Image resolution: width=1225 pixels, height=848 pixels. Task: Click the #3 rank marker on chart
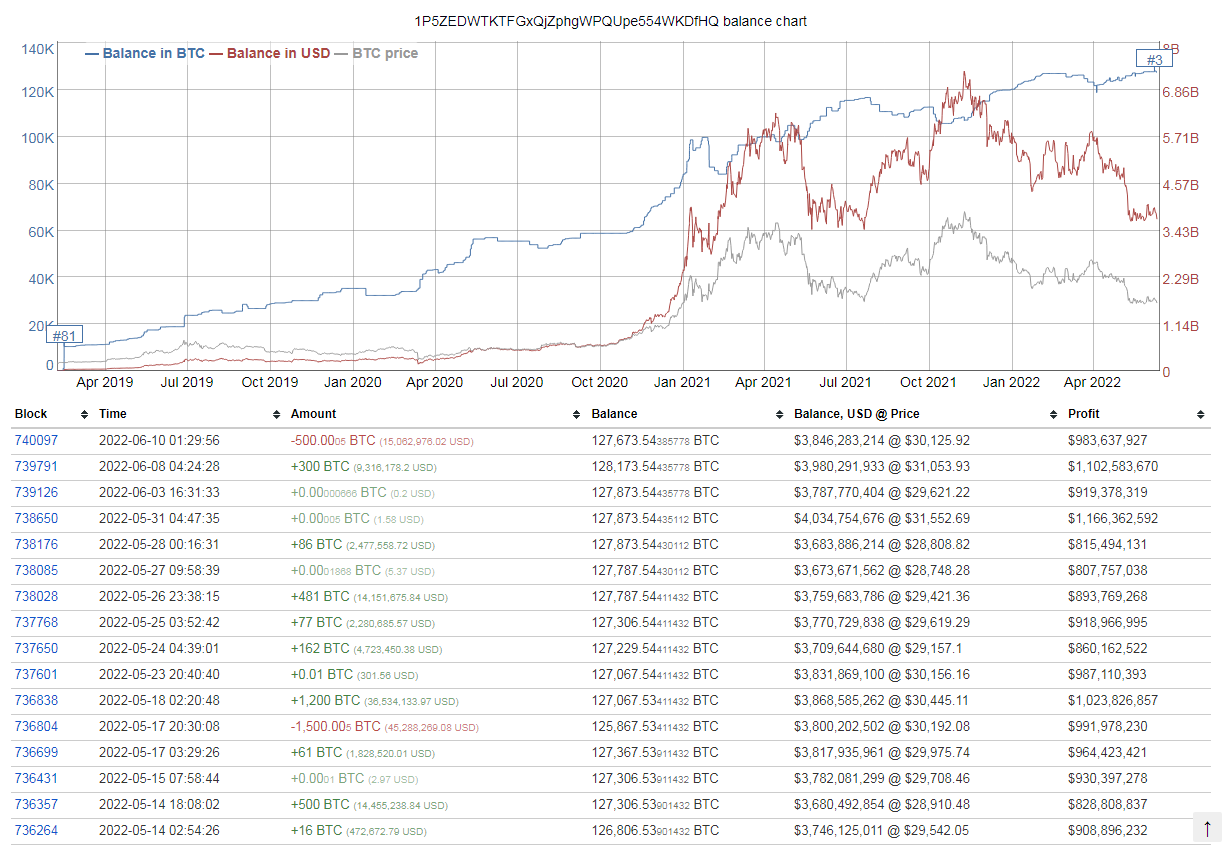click(x=1154, y=60)
